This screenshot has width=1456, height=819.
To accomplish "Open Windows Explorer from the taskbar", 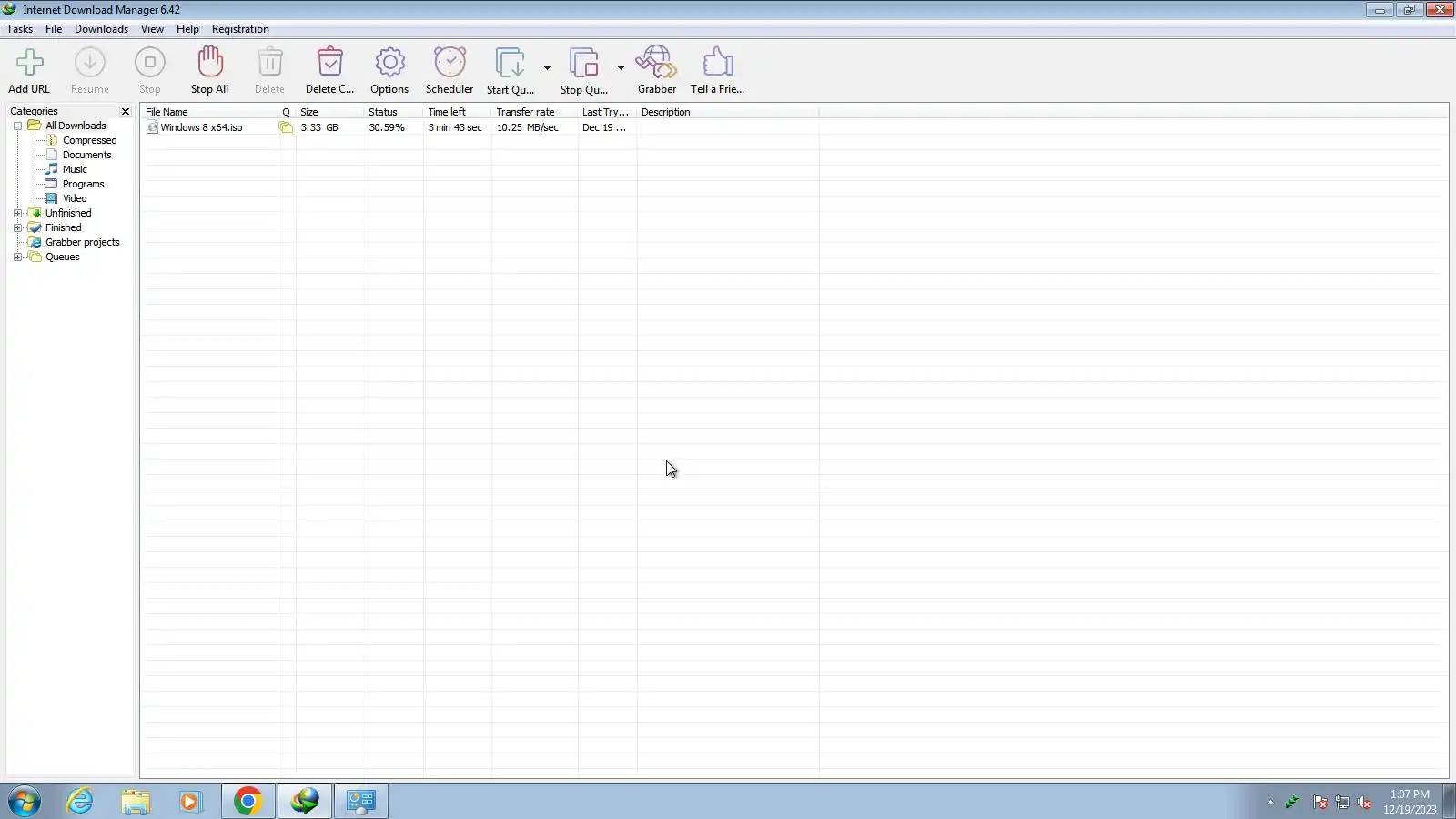I will tap(136, 801).
